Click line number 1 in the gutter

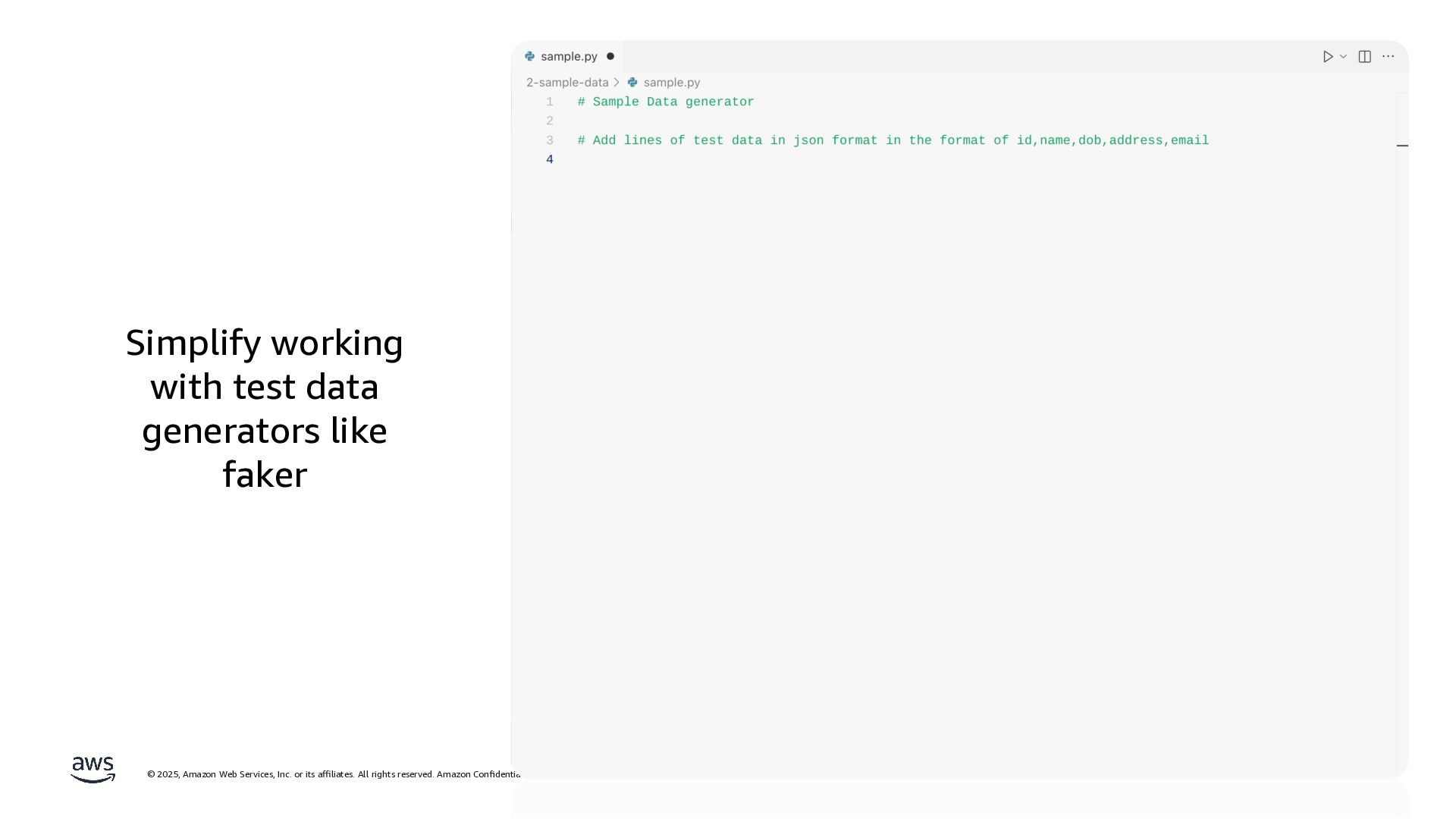point(550,102)
